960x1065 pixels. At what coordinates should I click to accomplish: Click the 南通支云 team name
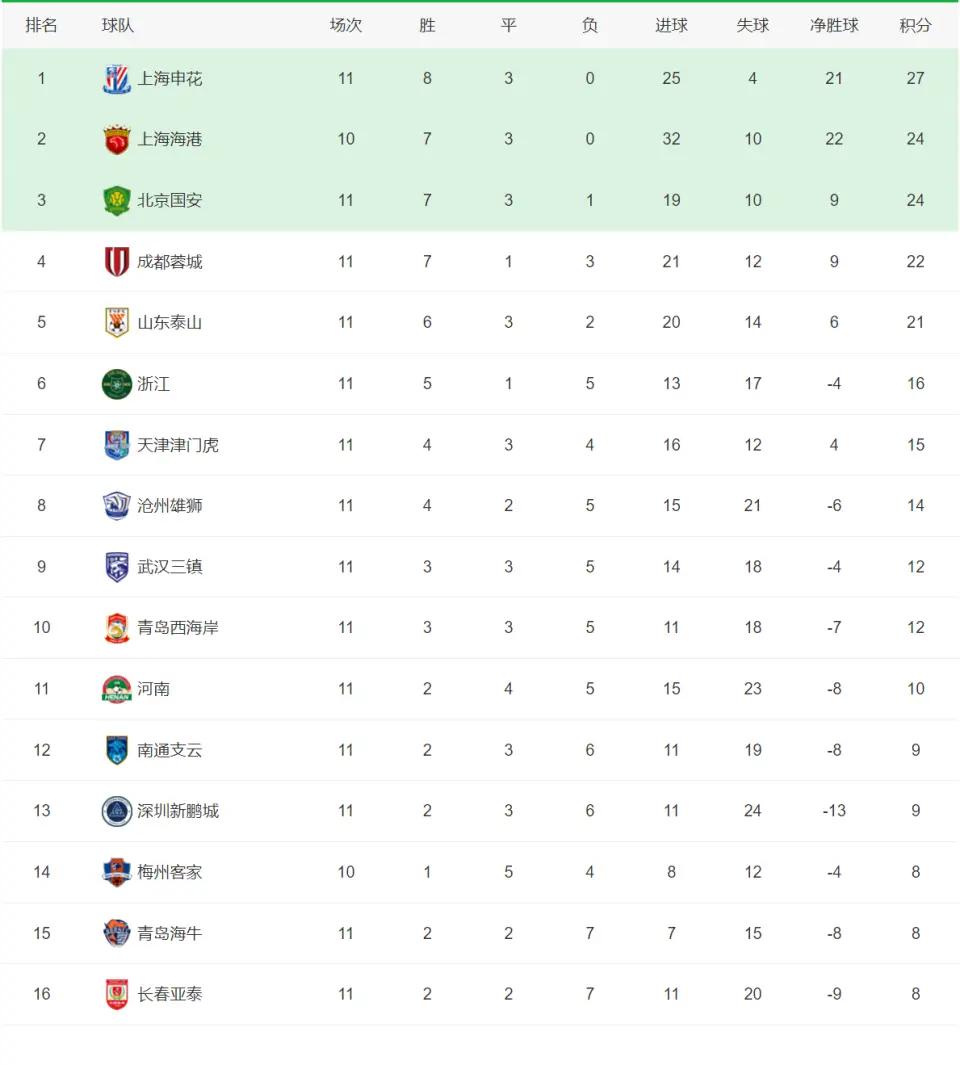(169, 750)
